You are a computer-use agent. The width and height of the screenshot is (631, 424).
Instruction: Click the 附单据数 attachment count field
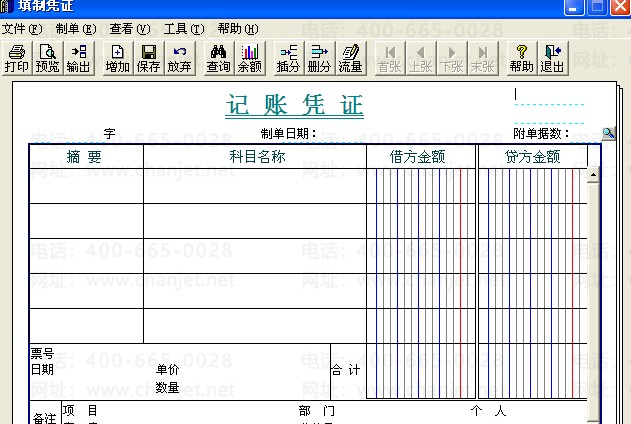[586, 134]
